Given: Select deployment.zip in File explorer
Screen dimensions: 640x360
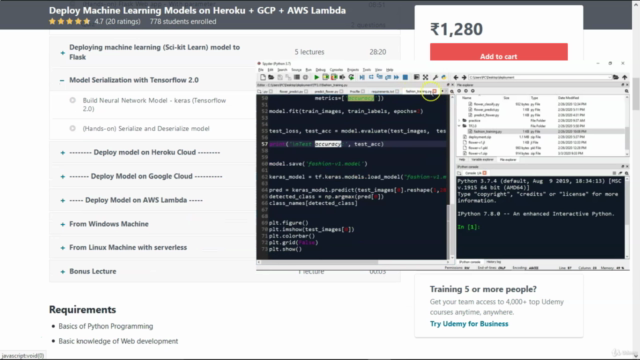Looking at the screenshot, I should [480, 137].
